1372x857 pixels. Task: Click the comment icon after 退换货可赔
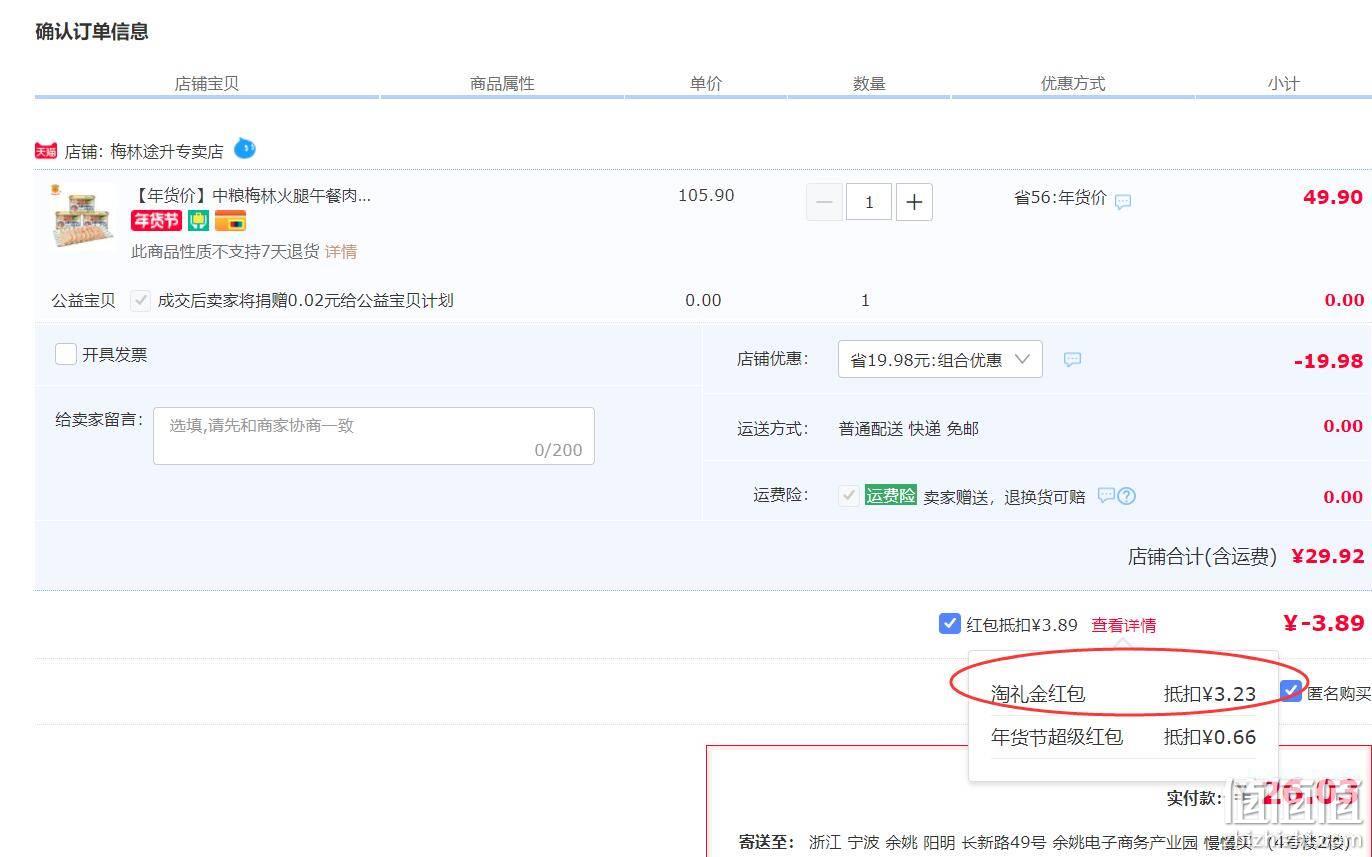point(1106,495)
